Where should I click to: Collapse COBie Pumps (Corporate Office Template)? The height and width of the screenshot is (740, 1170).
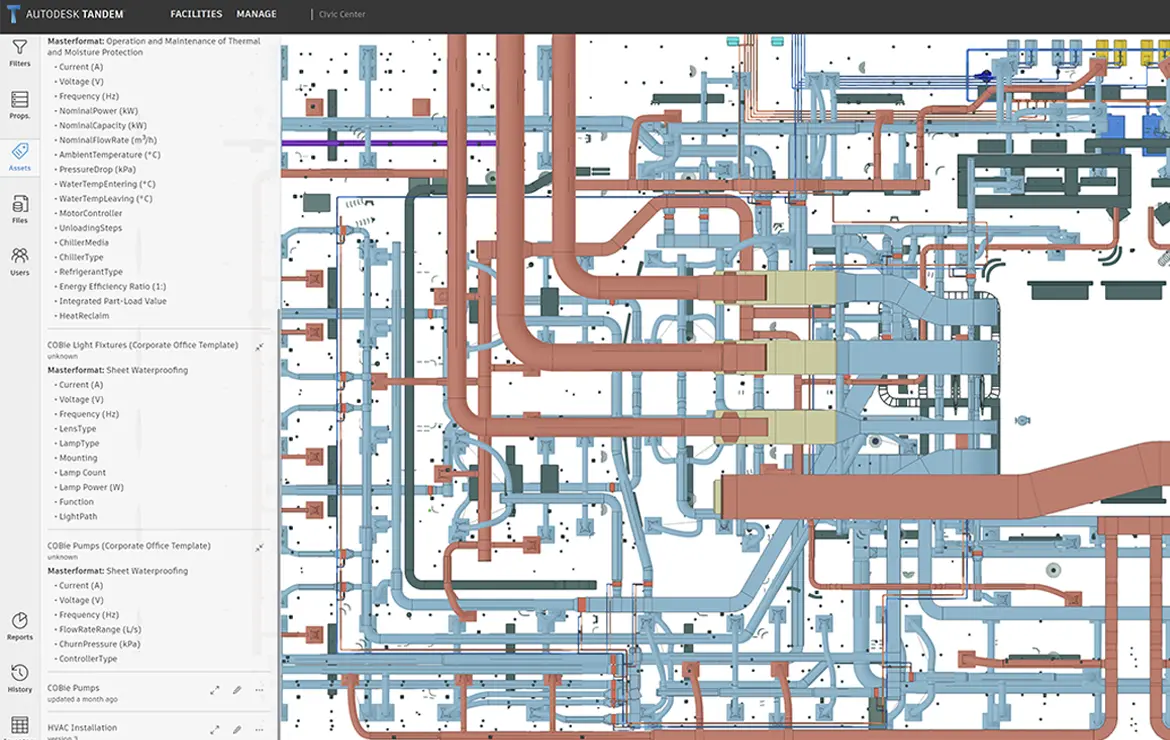pyautogui.click(x=259, y=548)
